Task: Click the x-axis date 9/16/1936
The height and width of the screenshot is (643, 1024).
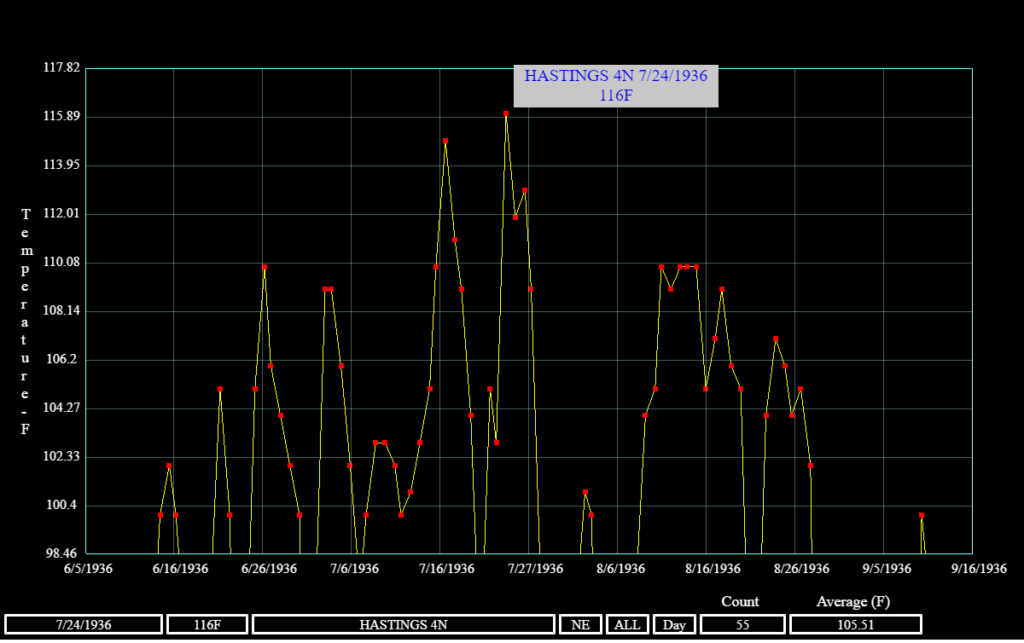Action: pos(979,569)
